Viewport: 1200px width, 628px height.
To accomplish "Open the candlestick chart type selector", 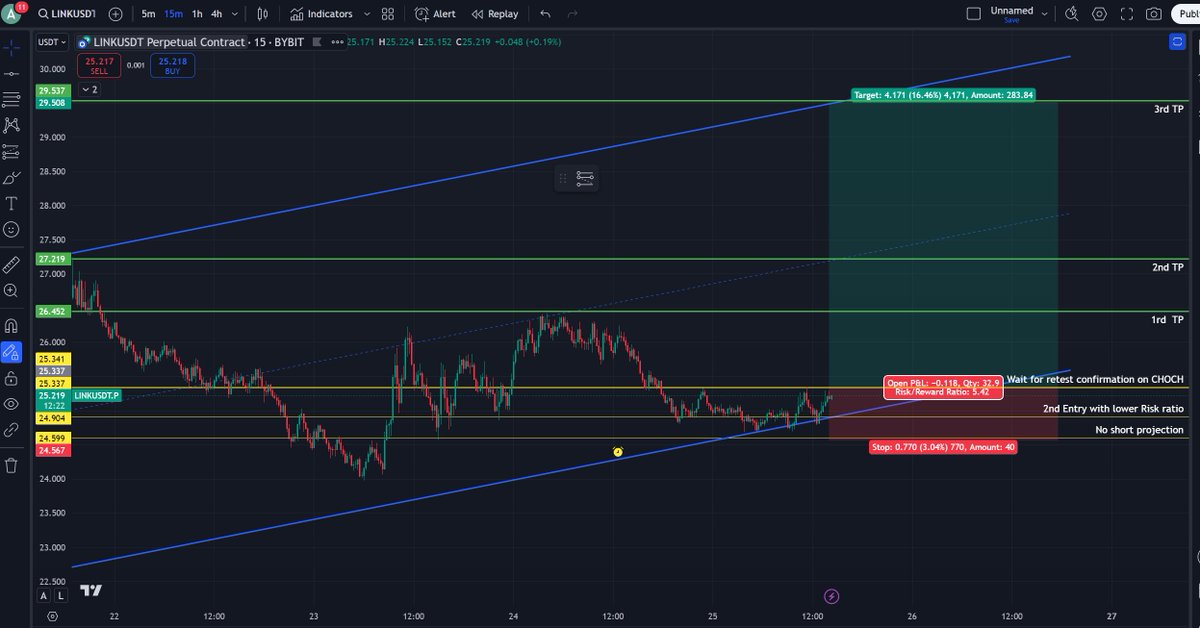I will pyautogui.click(x=263, y=14).
